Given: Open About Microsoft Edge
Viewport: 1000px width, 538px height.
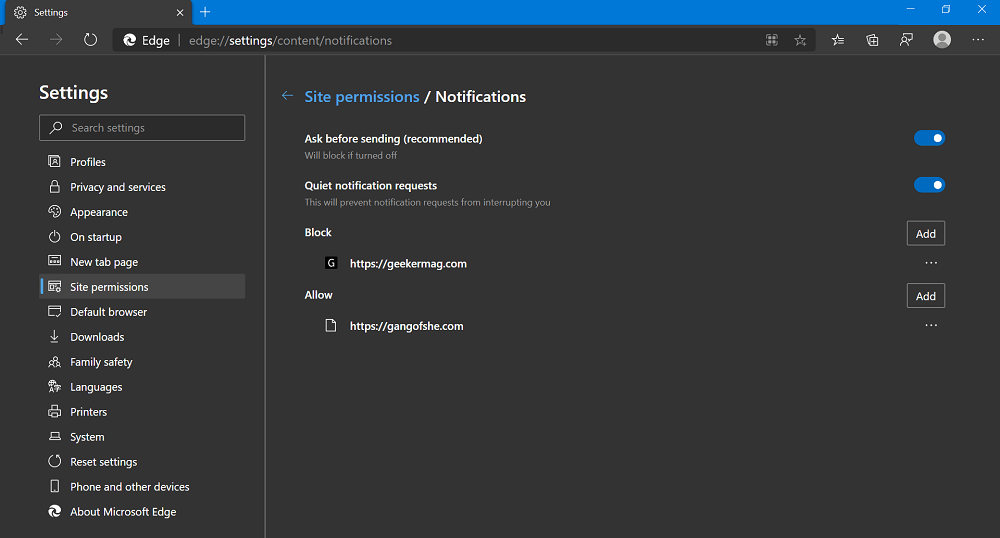Looking at the screenshot, I should [x=142, y=511].
